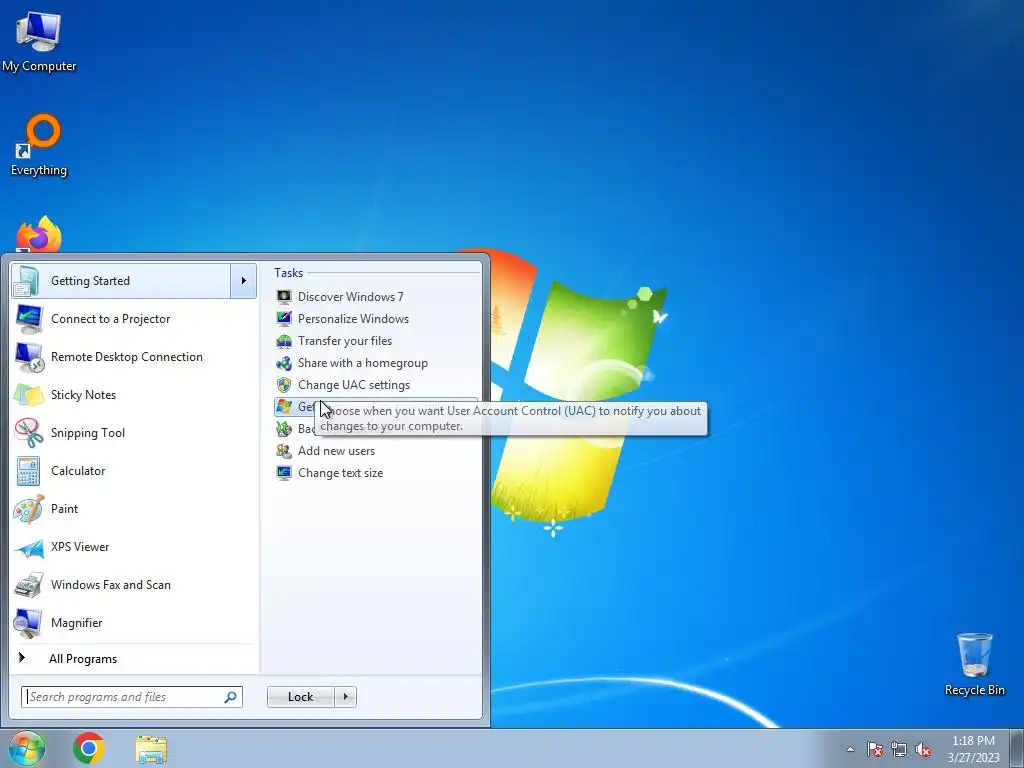Image resolution: width=1024 pixels, height=768 pixels.
Task: Launch Remote Desktop Connection
Action: click(x=134, y=357)
